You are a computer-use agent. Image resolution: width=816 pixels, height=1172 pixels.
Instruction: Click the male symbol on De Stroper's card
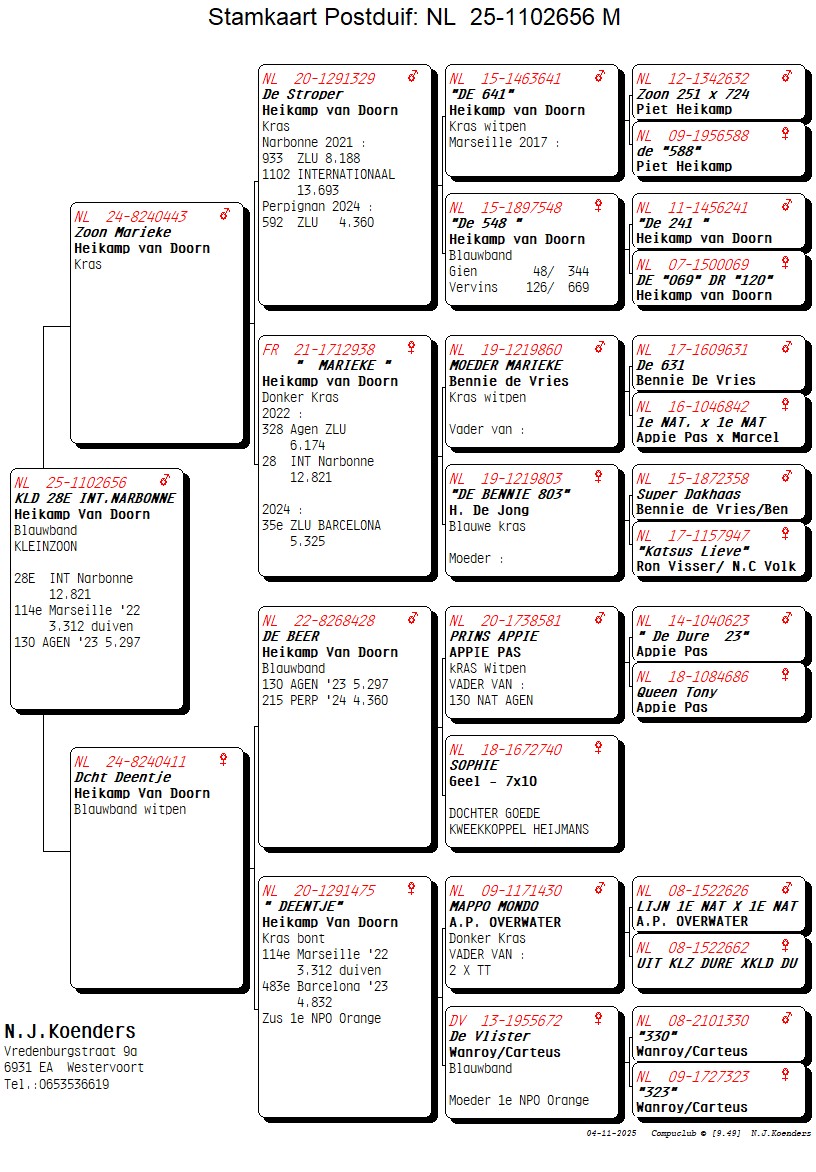412,77
